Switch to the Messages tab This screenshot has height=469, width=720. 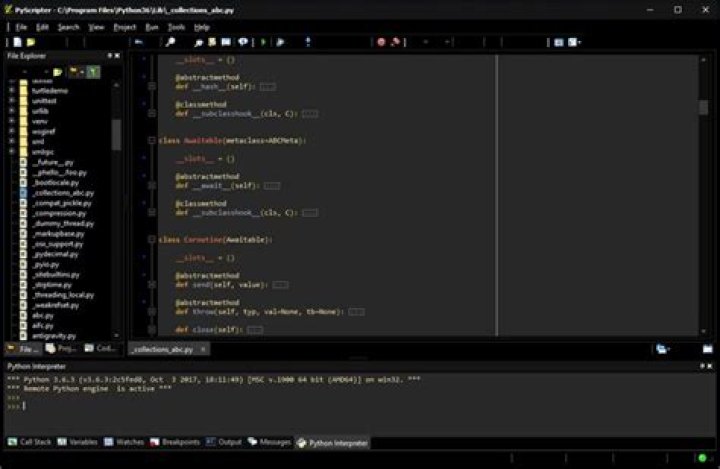click(x=270, y=442)
